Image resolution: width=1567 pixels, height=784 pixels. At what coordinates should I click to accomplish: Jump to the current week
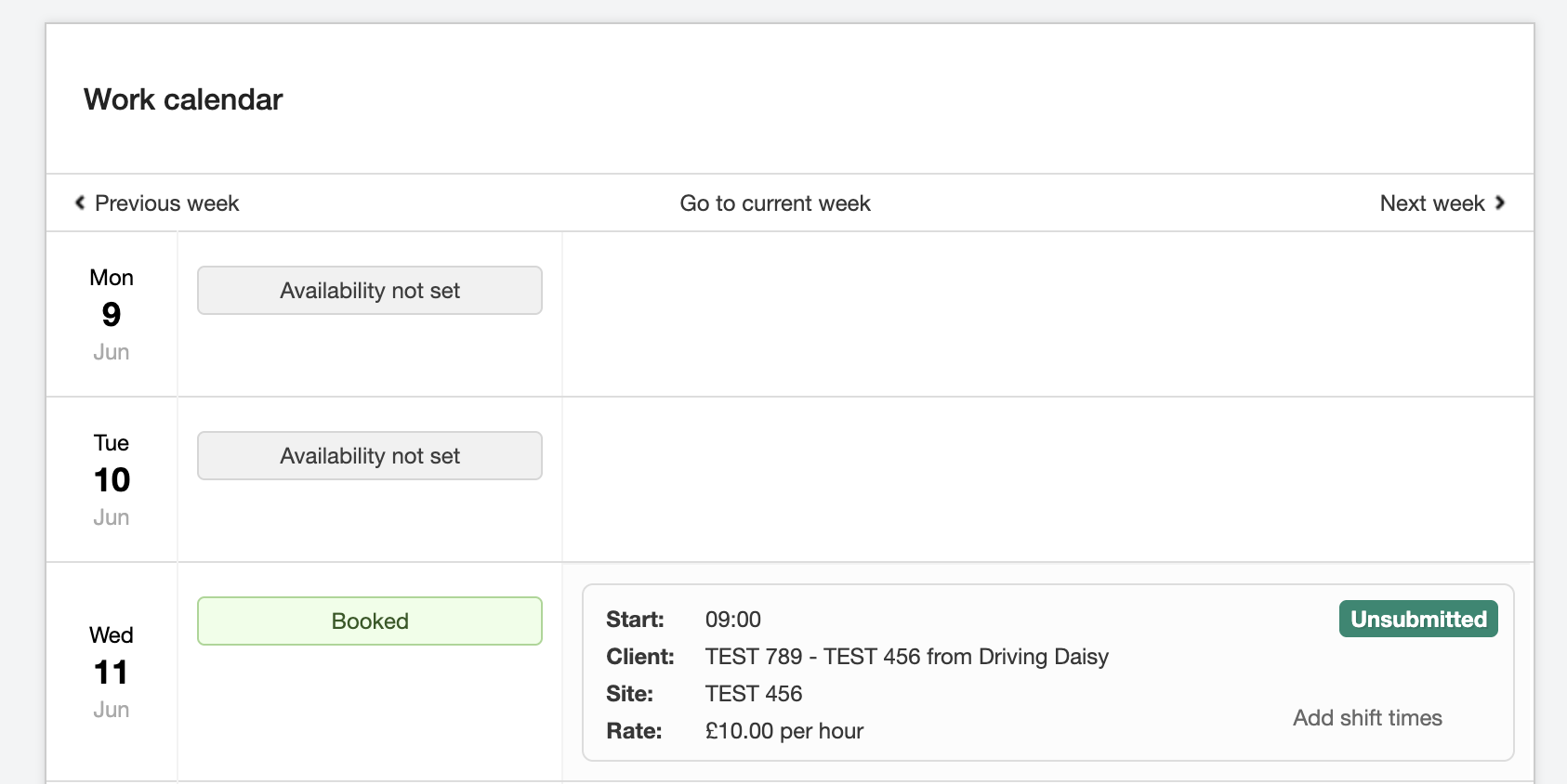774,203
